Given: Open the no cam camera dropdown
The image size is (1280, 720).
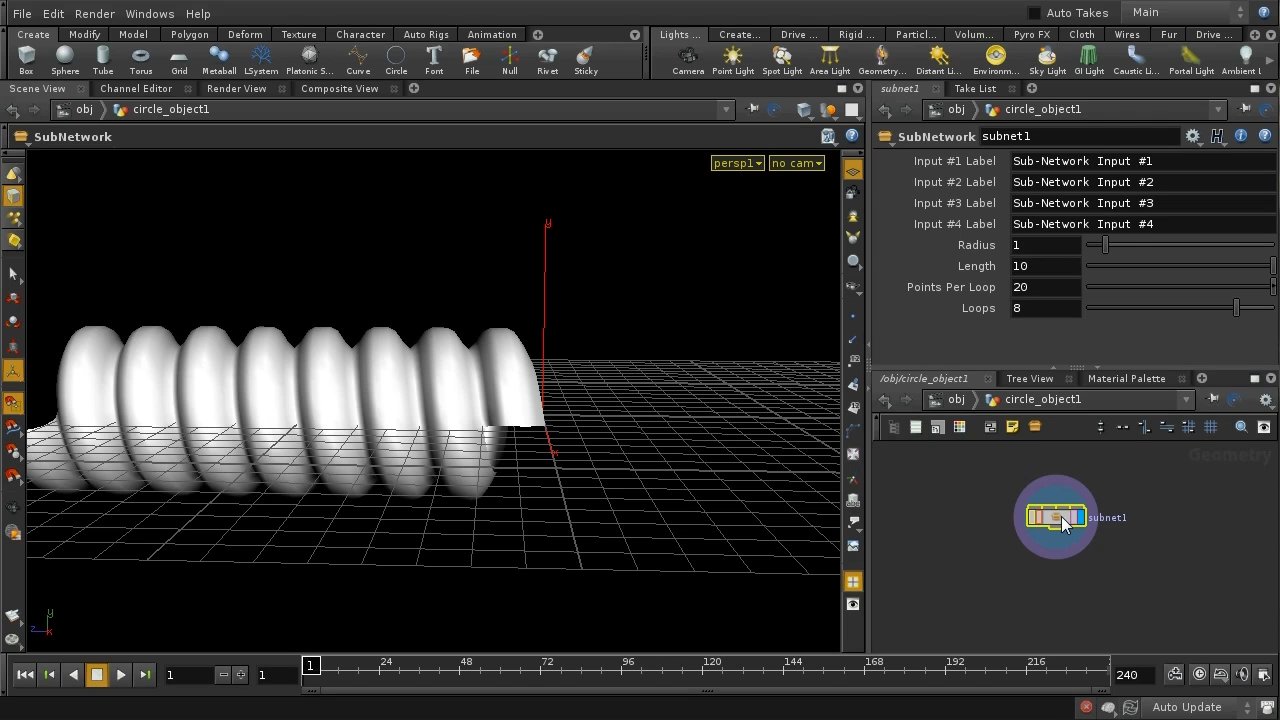Looking at the screenshot, I should 796,163.
